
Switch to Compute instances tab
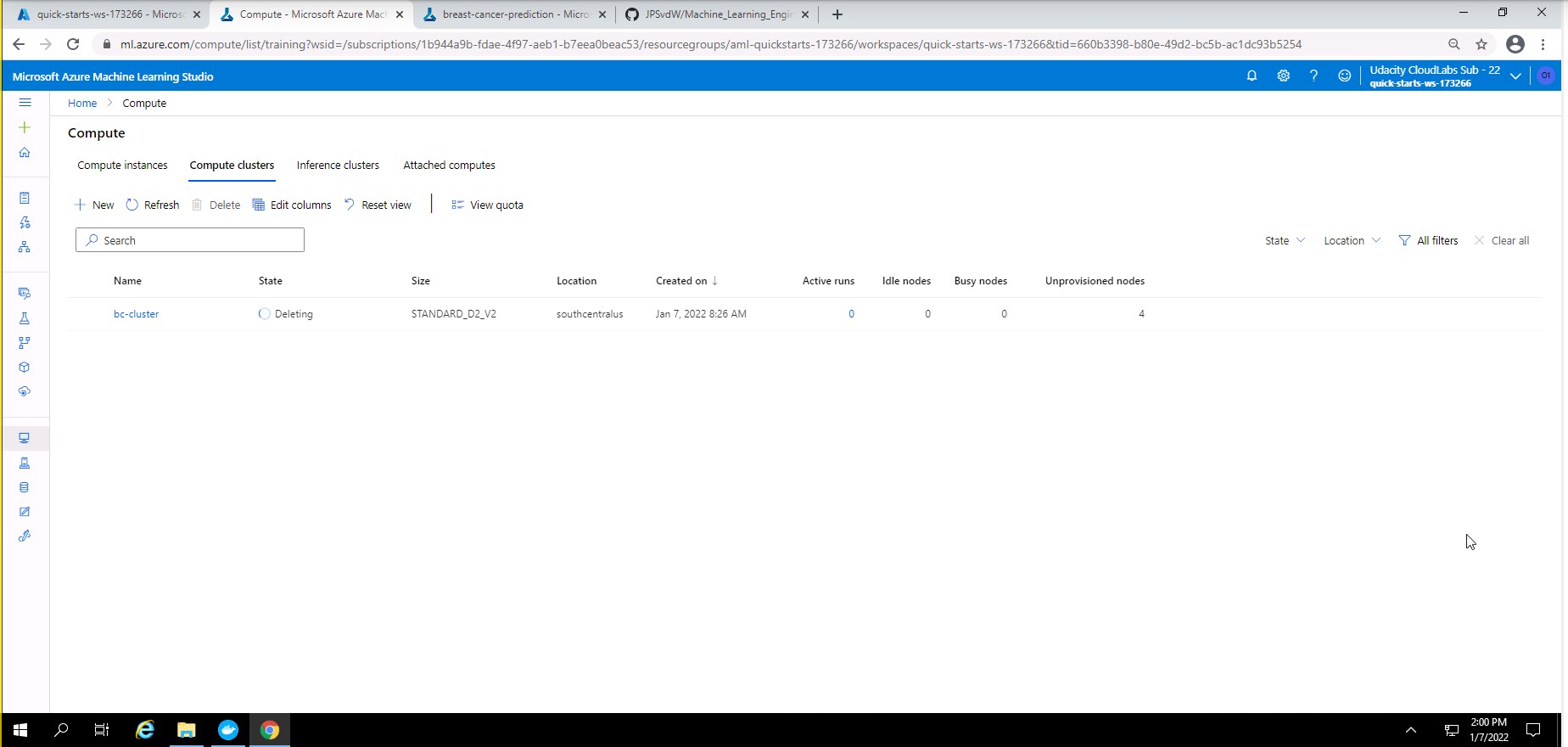tap(122, 166)
